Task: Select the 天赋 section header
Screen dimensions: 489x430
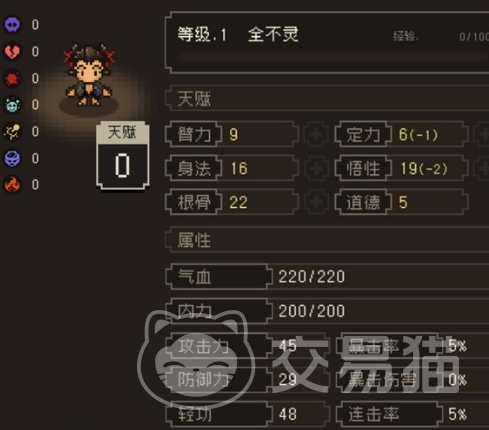Action: [x=328, y=99]
